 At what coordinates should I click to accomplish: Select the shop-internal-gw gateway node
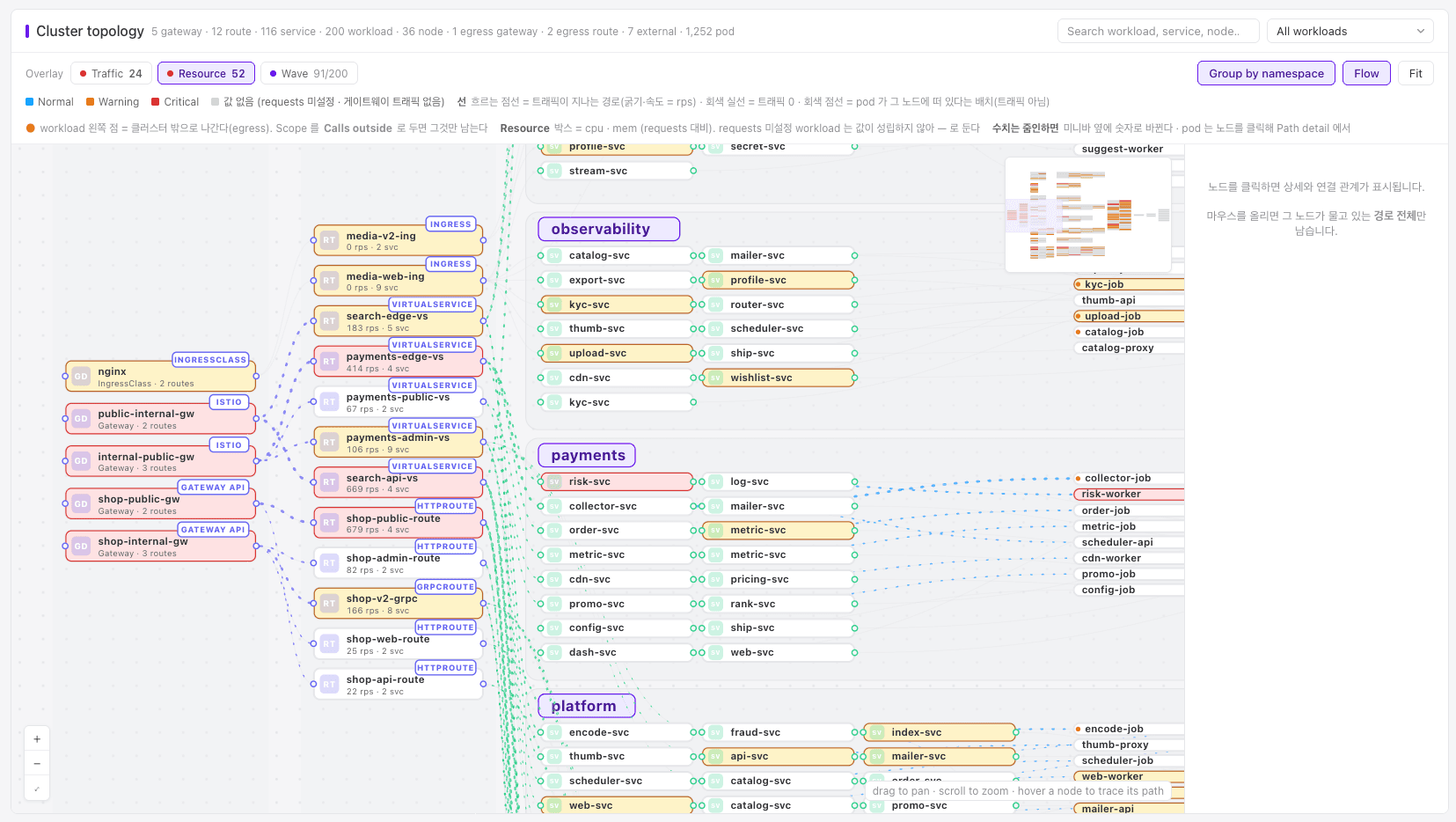160,547
